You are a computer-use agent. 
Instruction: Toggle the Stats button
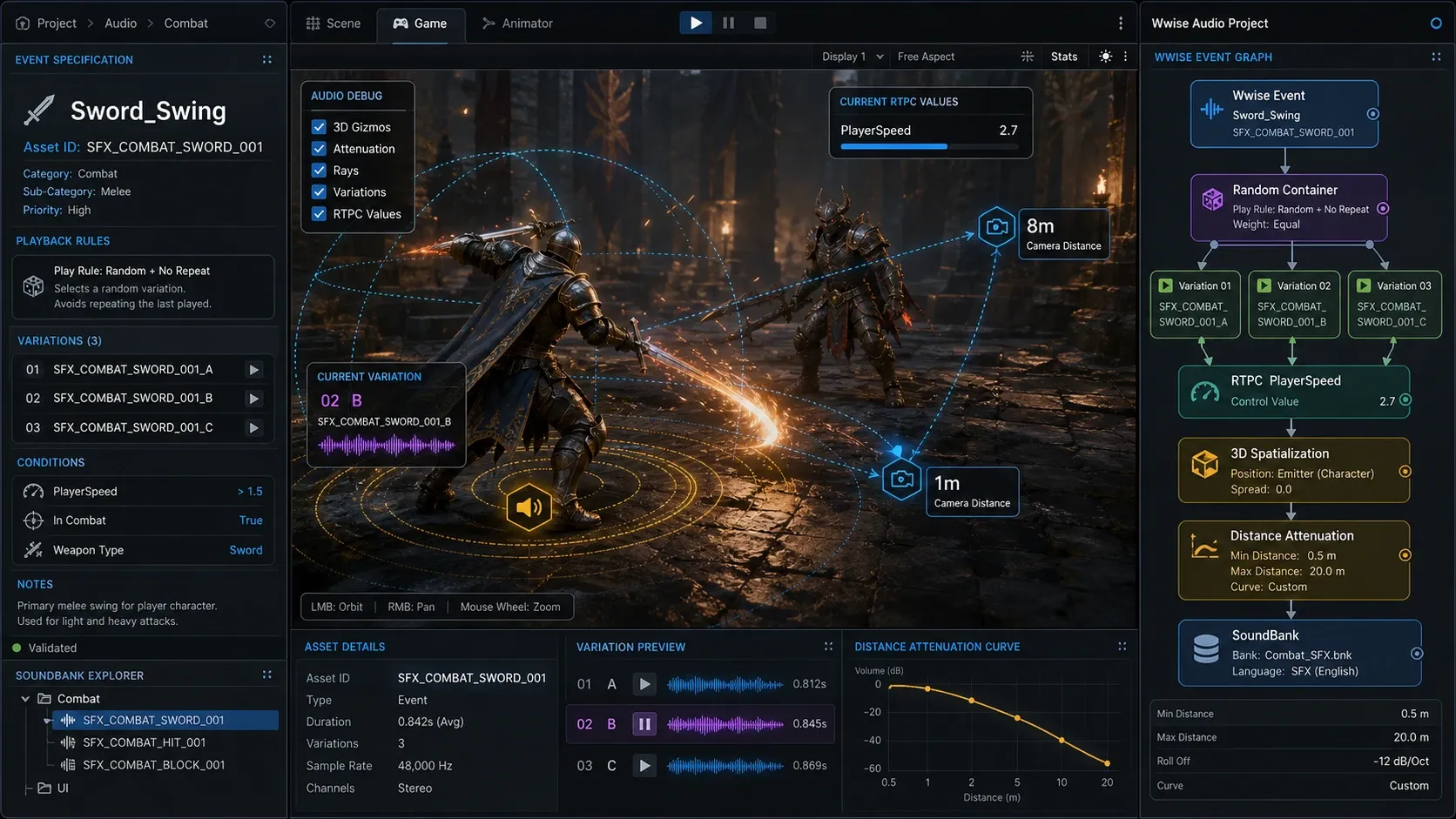pyautogui.click(x=1064, y=57)
